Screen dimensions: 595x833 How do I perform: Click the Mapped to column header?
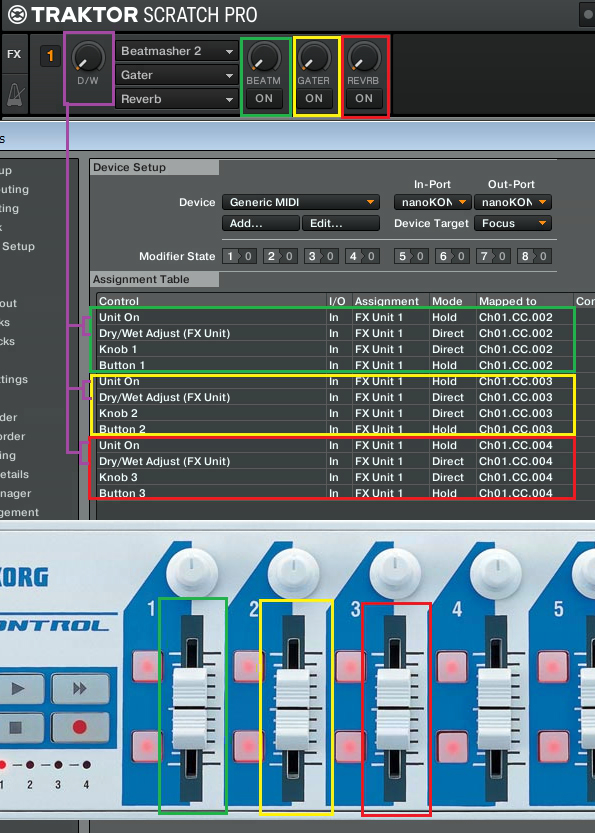click(x=524, y=301)
